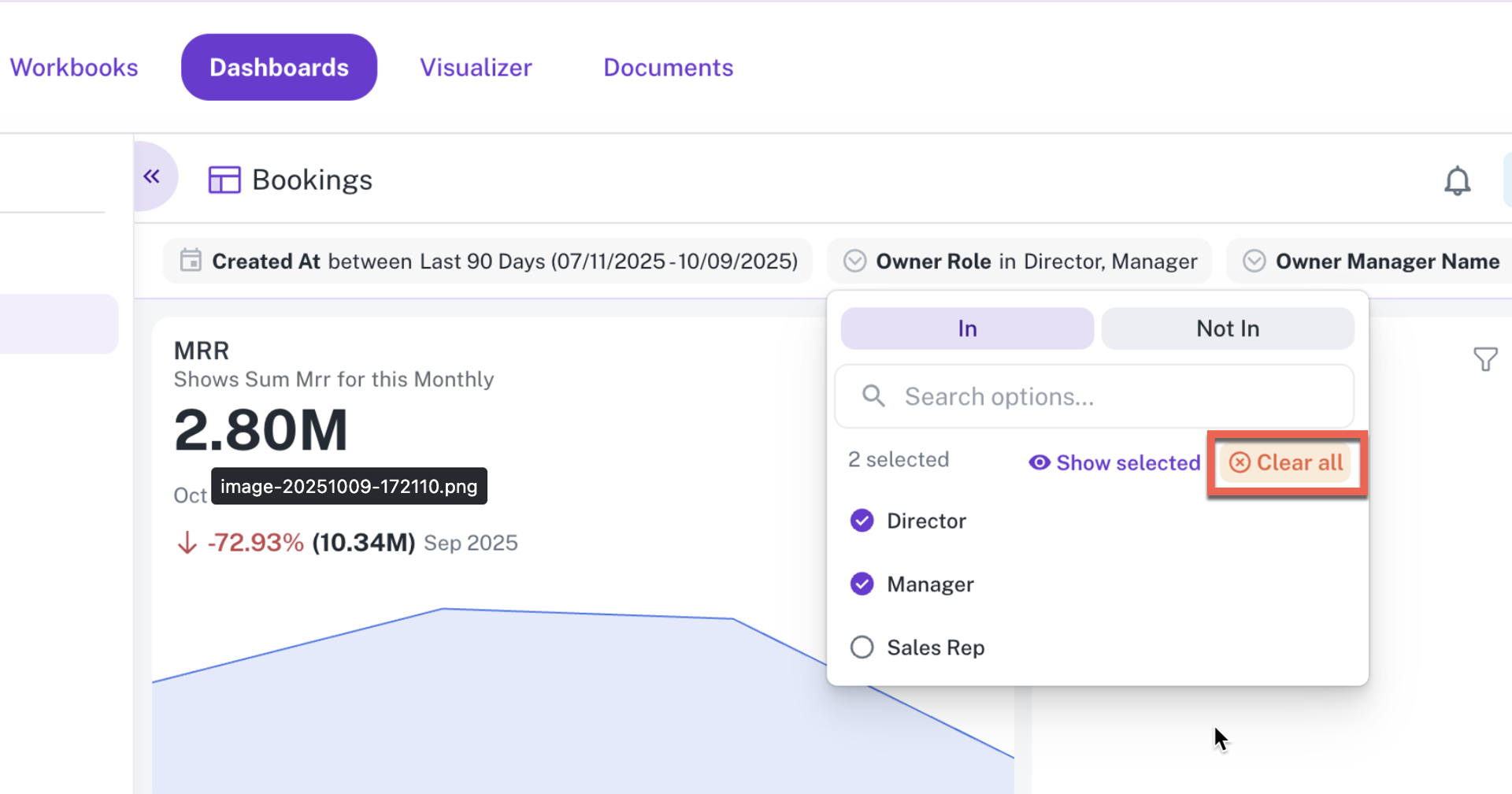The height and width of the screenshot is (794, 1512).
Task: Switch to the Workbooks tab
Action: pyautogui.click(x=74, y=68)
